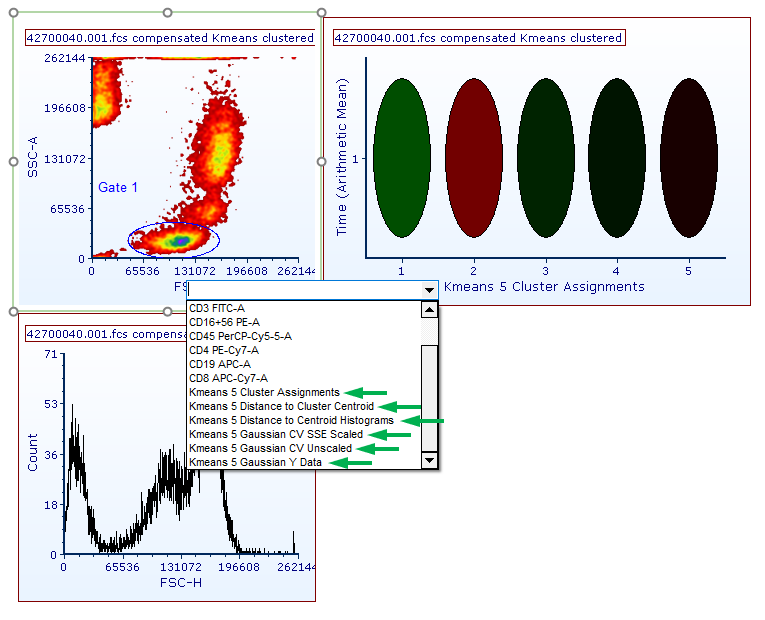
Task: Click the dropdown list scrollbar thumb
Action: pos(429,399)
